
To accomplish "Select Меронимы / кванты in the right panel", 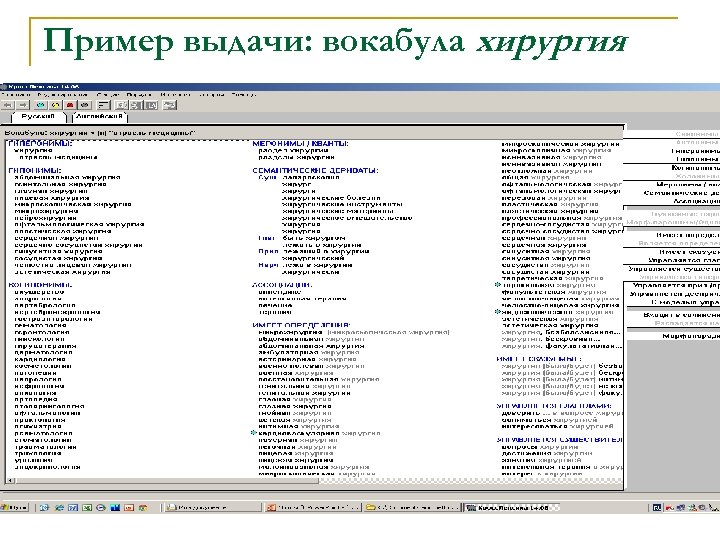I will coord(688,185).
